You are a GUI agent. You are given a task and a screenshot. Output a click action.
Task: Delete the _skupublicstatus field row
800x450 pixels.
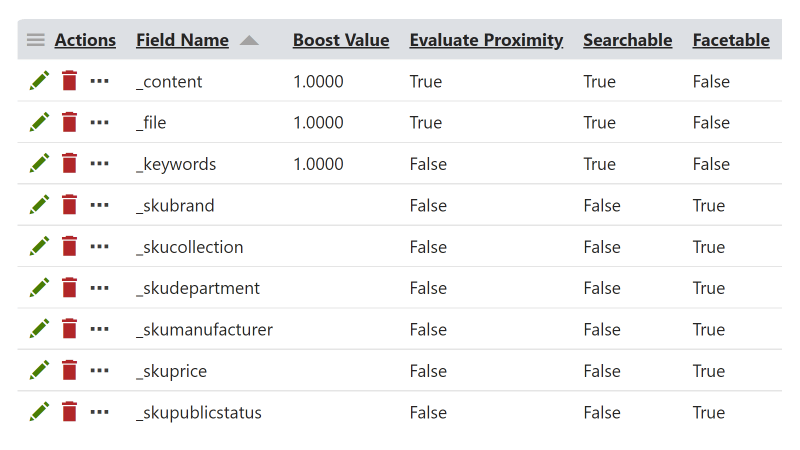tap(69, 412)
